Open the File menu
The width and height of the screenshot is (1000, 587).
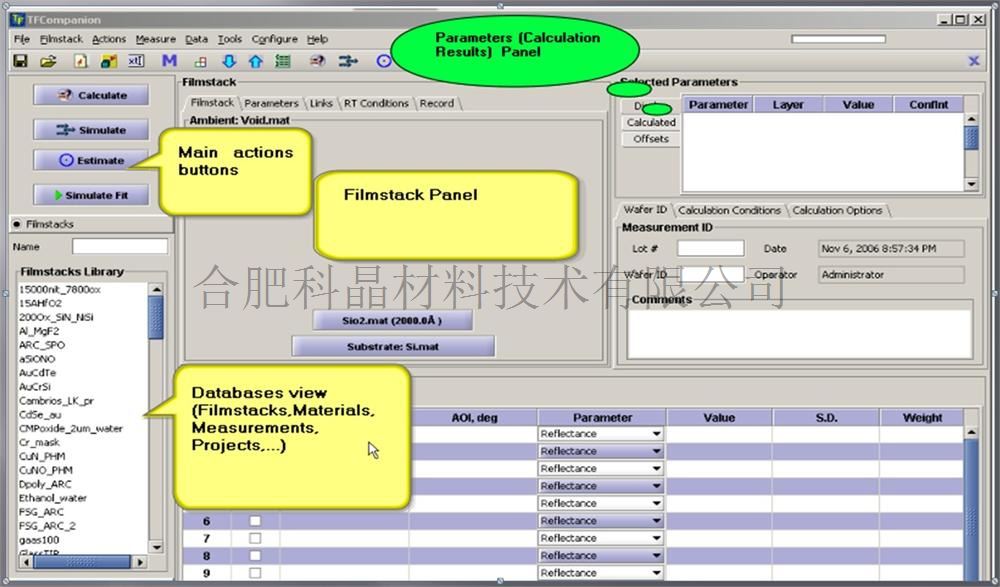pyautogui.click(x=22, y=39)
